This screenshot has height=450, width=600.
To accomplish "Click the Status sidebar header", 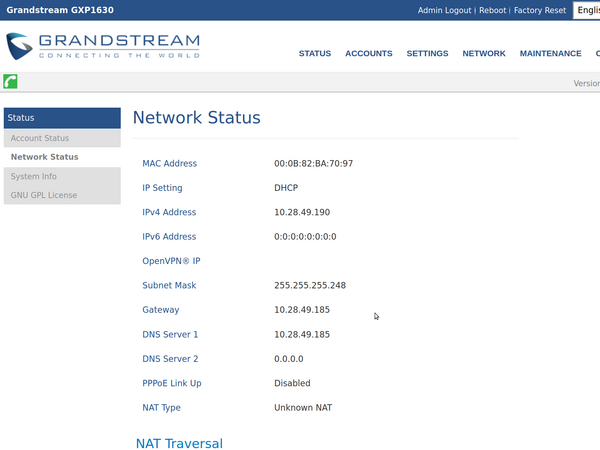I will pyautogui.click(x=62, y=118).
